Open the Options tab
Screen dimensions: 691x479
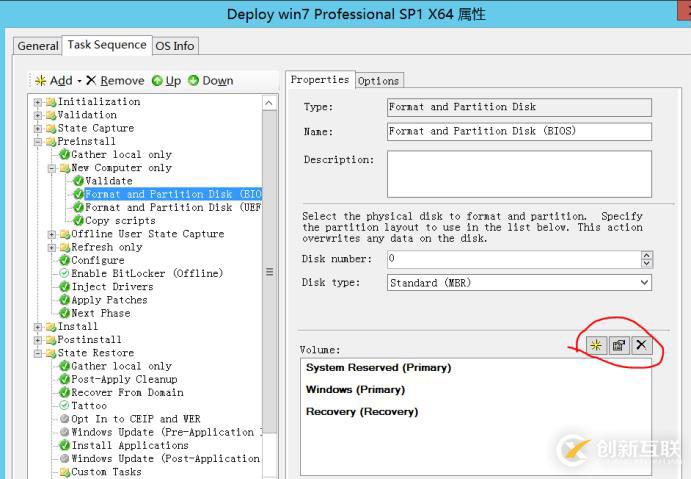[379, 81]
